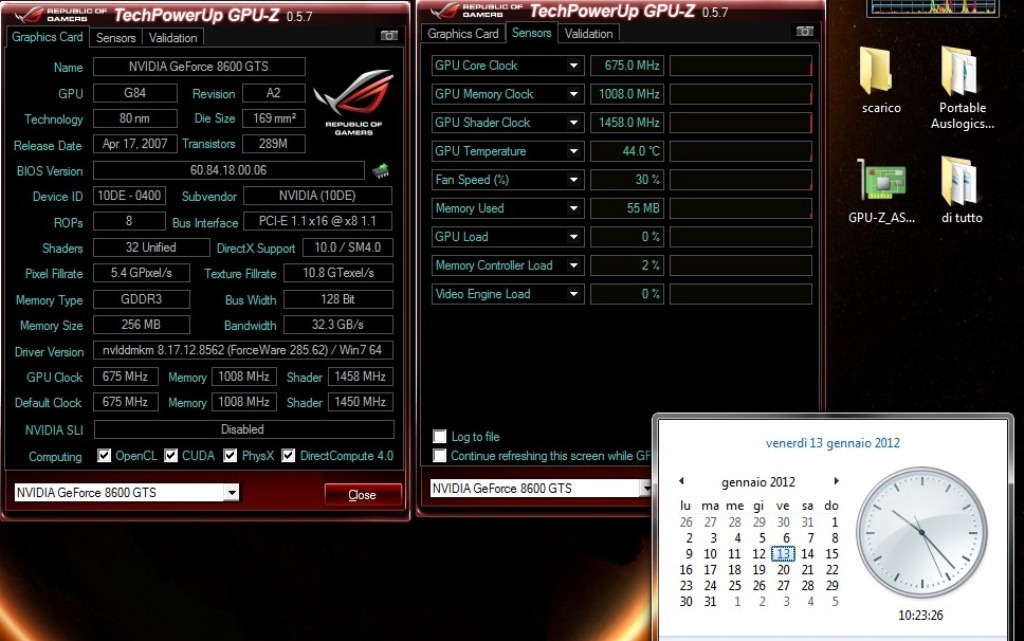This screenshot has width=1024, height=641.
Task: Open the GPU Load sensor dropdown
Action: tap(573, 237)
